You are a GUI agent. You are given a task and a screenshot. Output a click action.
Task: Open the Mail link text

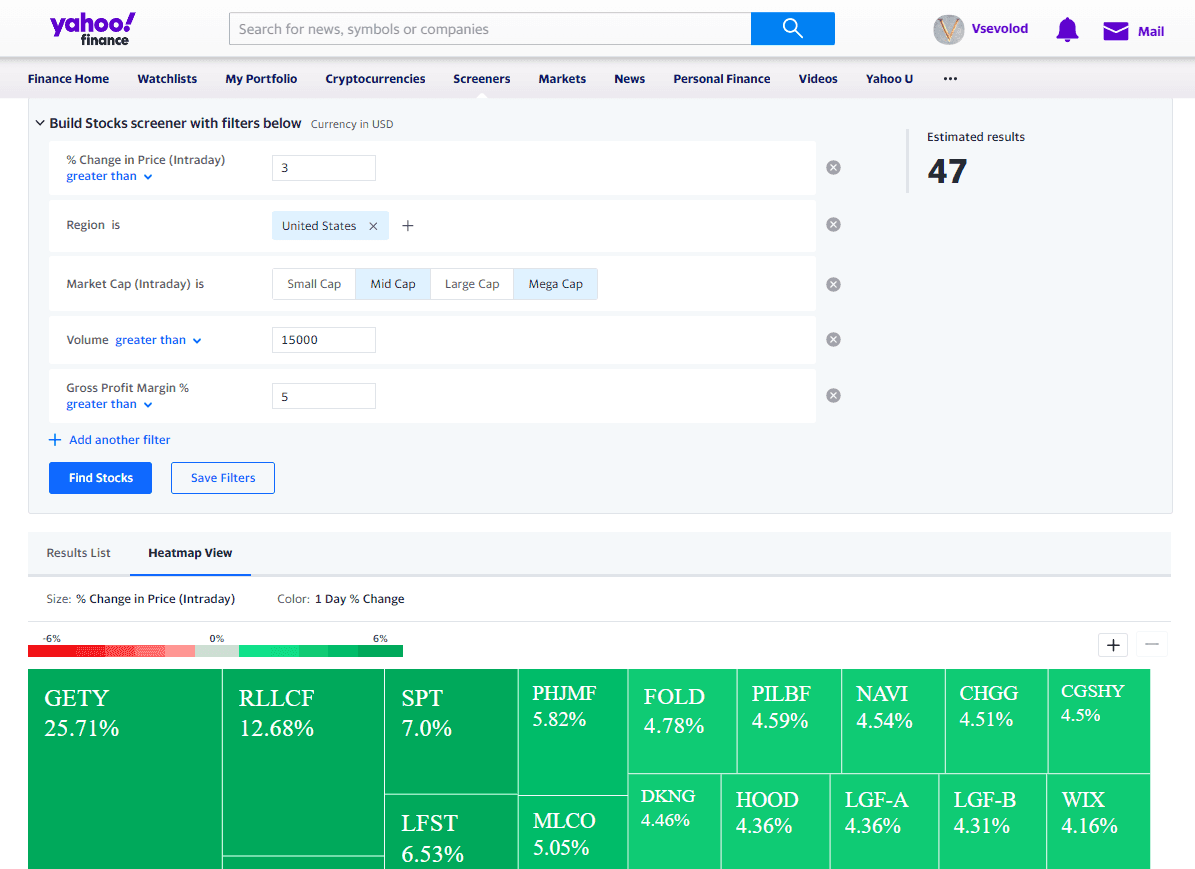point(1151,31)
